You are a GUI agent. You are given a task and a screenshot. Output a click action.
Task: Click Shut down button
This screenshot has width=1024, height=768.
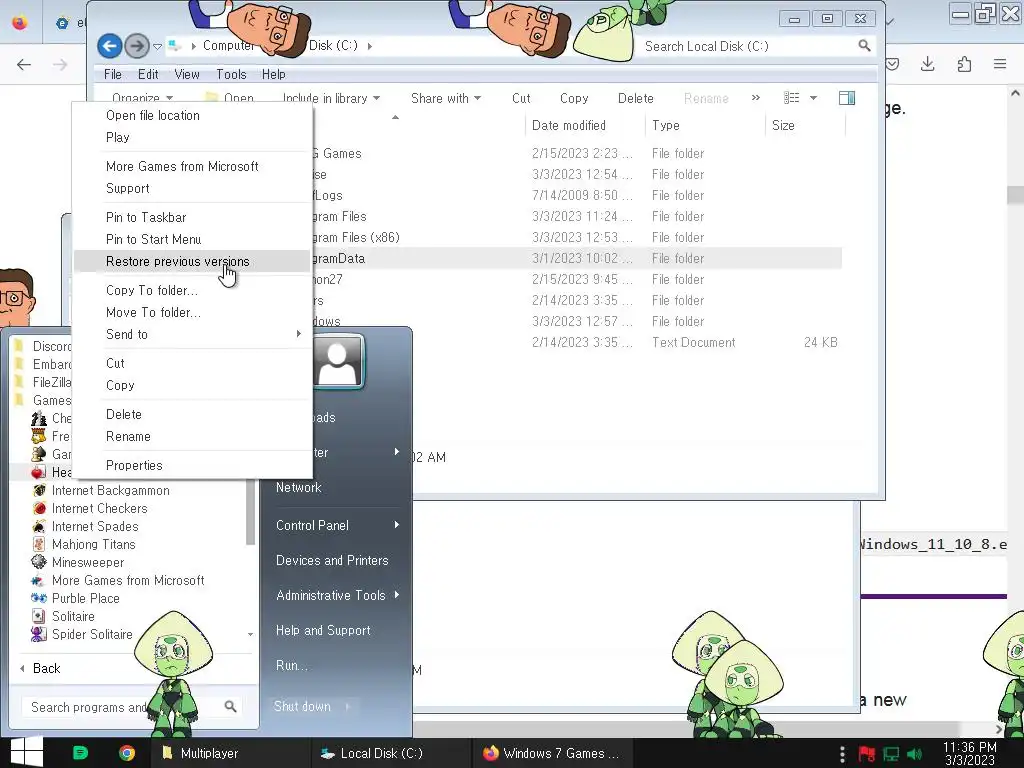pos(302,706)
